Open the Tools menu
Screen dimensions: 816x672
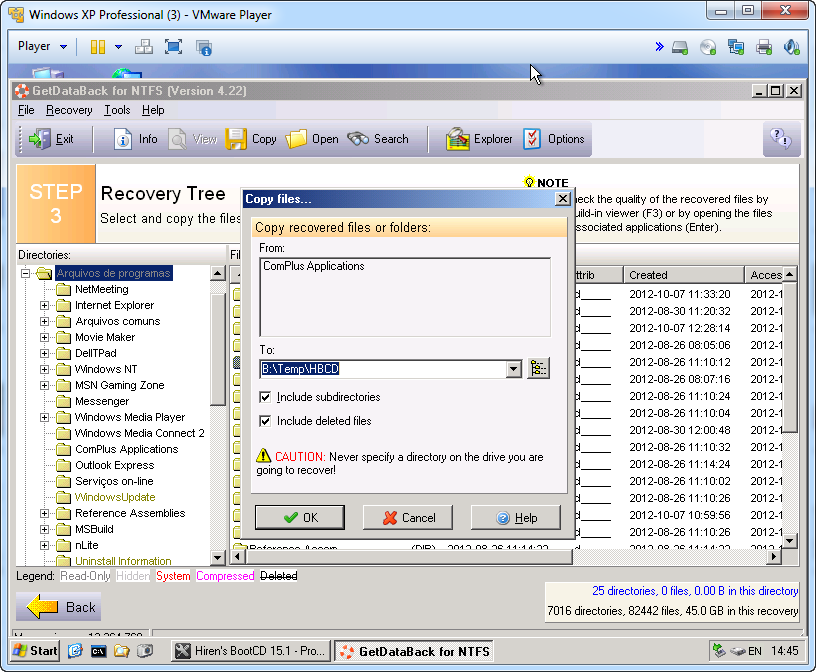pyautogui.click(x=117, y=110)
